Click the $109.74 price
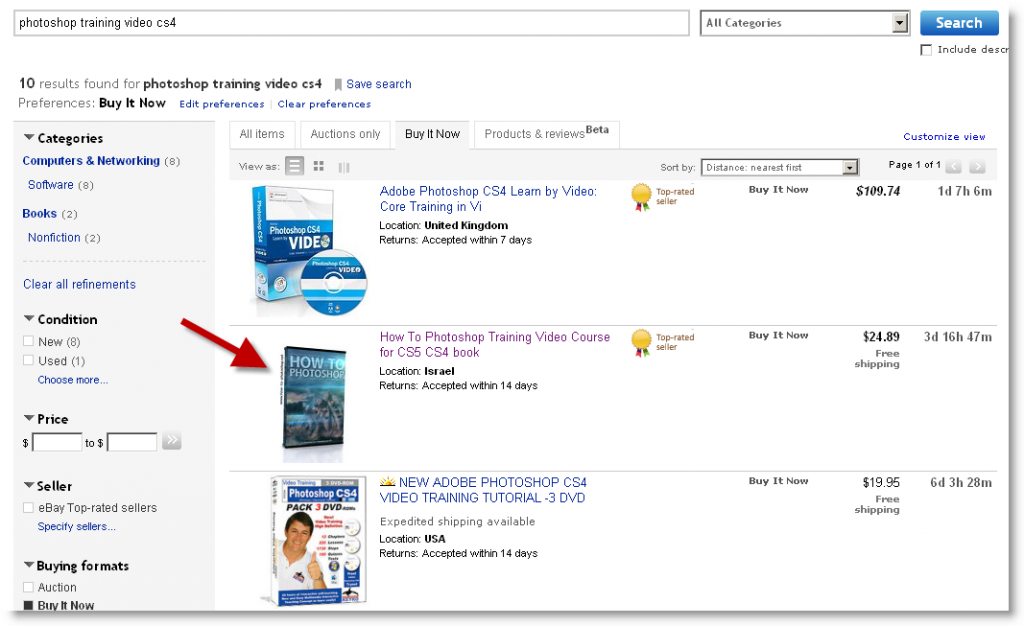Viewport: 1024px width, 626px height. tap(878, 191)
